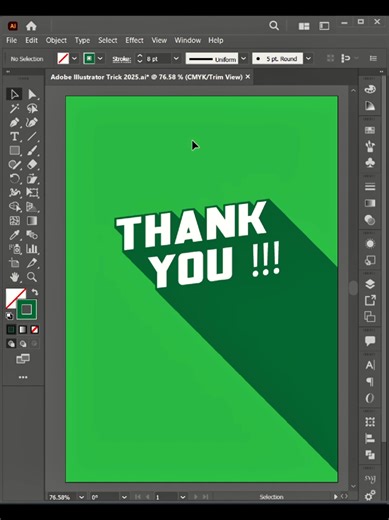Open the Window menu
The image size is (389, 520).
point(188,40)
